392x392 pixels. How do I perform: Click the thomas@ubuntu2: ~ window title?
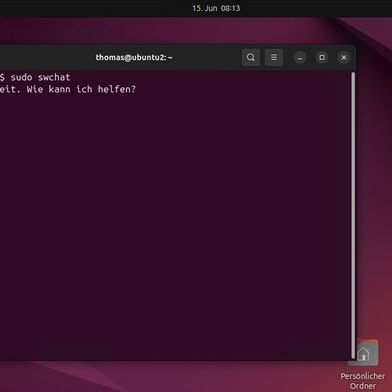pos(134,57)
